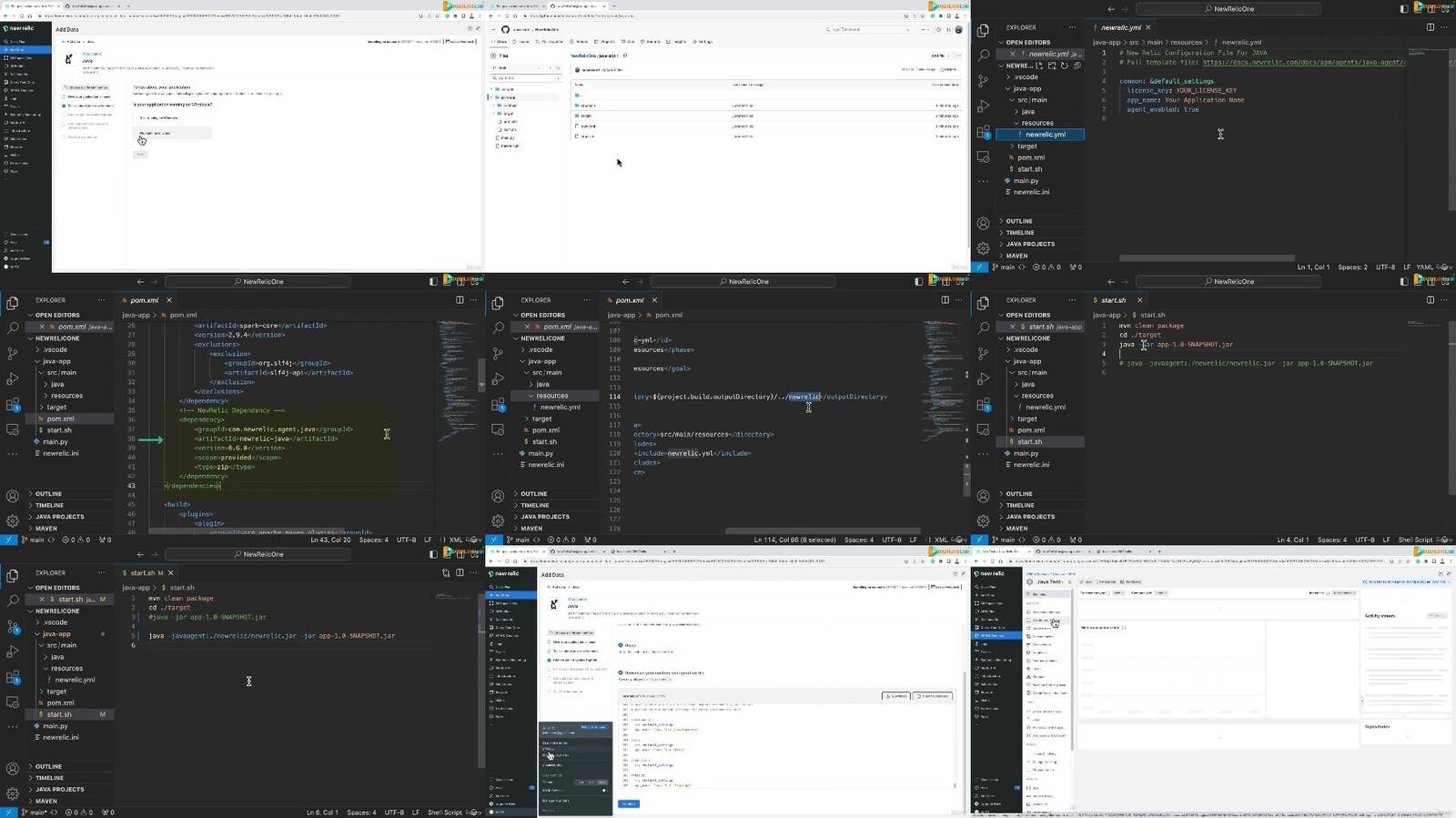Open main.py in pom.xml line-43 window explorer

pyautogui.click(x=55, y=441)
